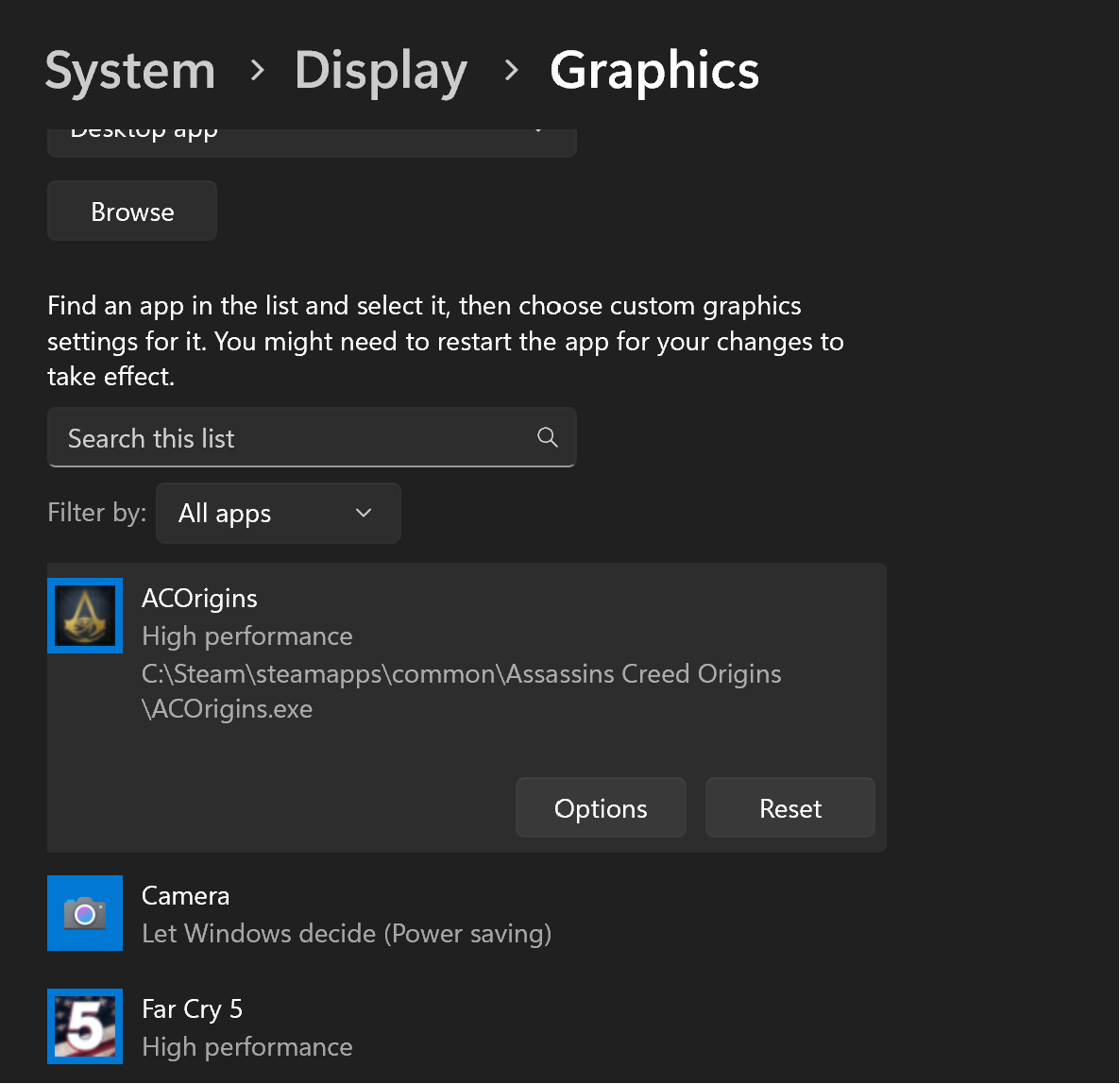Image resolution: width=1120 pixels, height=1084 pixels.
Task: Select the Far Cry 5 entry name
Action: click(192, 1009)
